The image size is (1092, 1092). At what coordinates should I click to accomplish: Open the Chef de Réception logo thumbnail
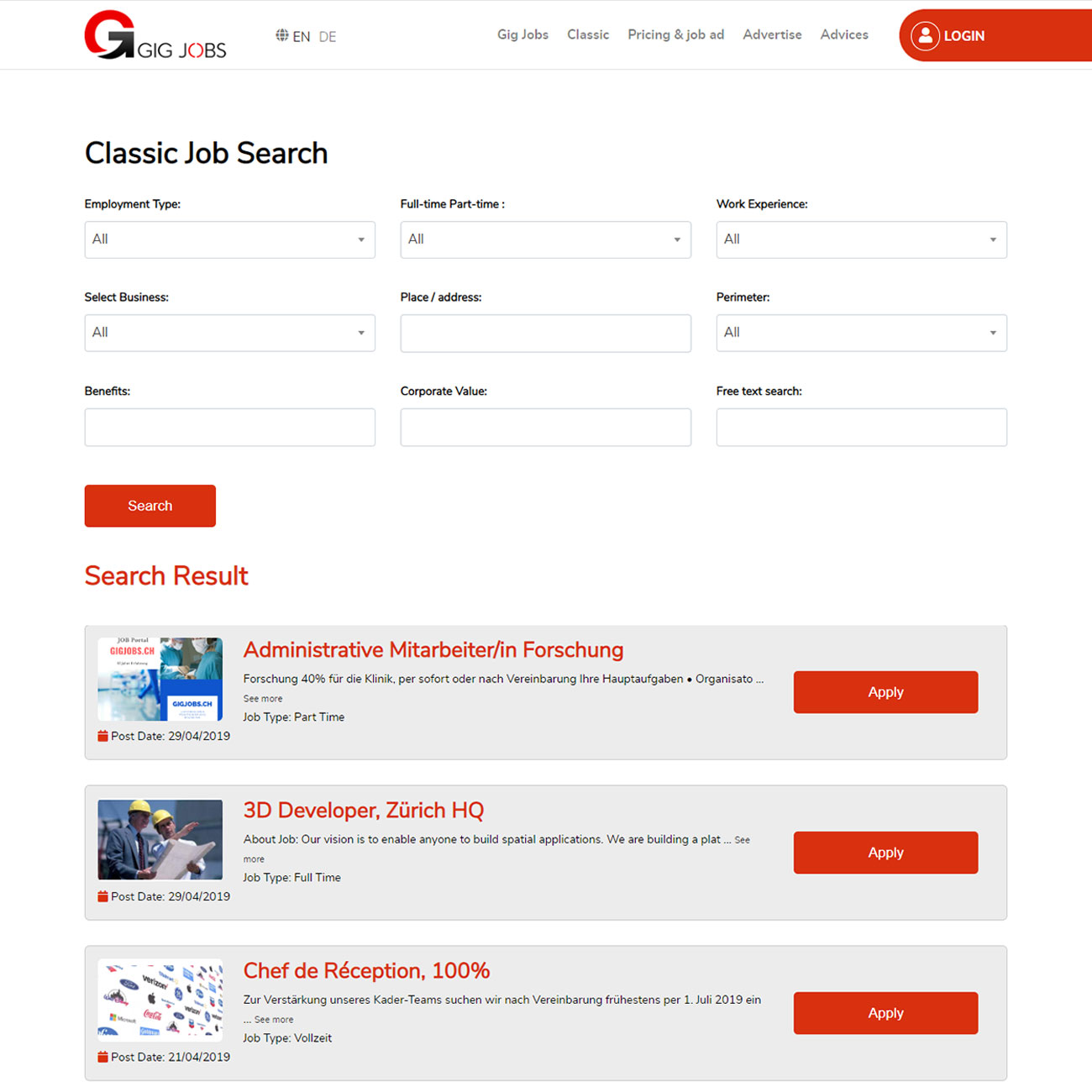coord(160,1000)
